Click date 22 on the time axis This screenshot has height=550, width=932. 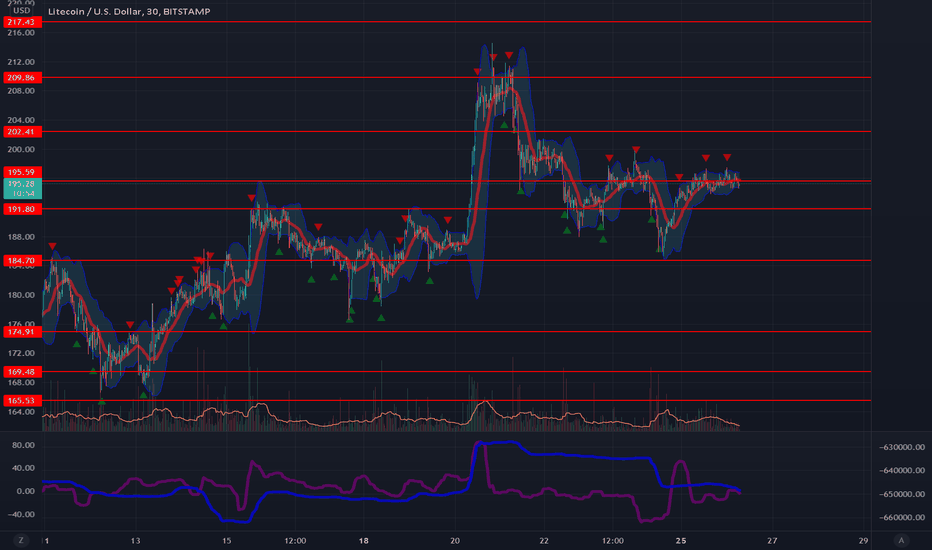(x=544, y=540)
